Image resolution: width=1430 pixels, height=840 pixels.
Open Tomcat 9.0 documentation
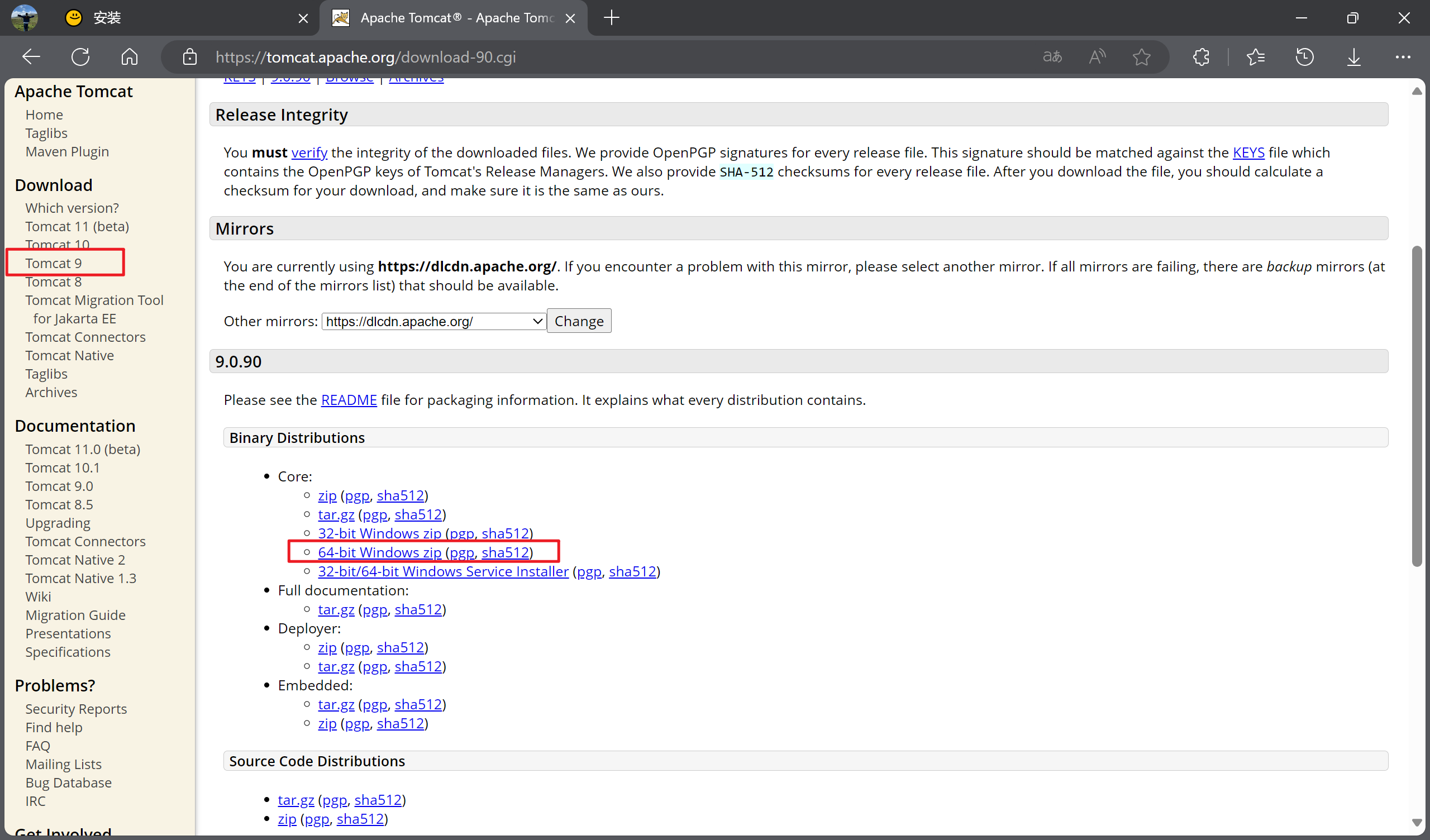[x=59, y=486]
